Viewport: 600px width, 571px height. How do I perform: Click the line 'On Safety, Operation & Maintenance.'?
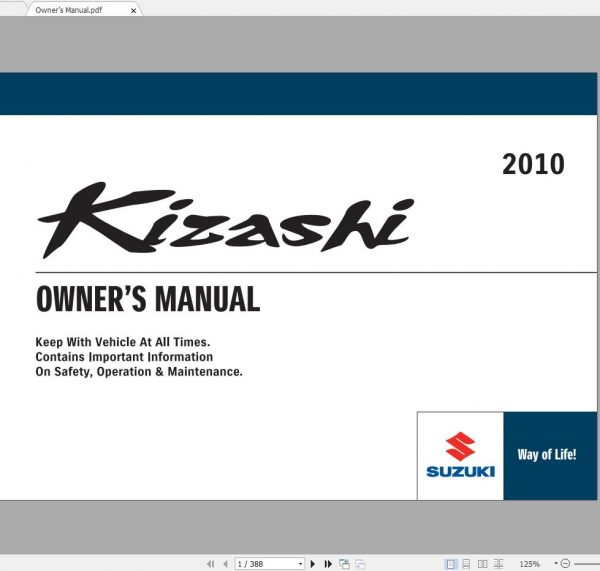[139, 372]
